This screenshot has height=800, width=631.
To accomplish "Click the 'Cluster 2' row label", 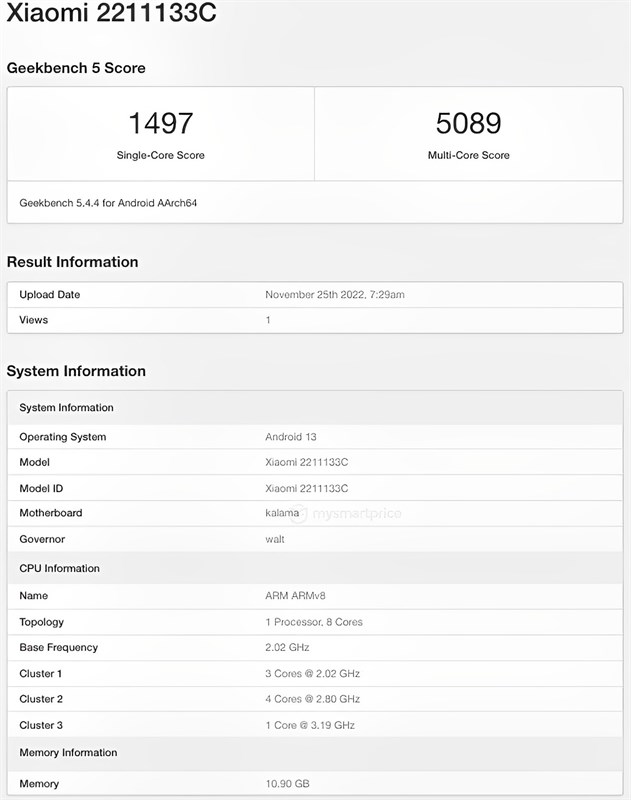I will click(x=41, y=699).
